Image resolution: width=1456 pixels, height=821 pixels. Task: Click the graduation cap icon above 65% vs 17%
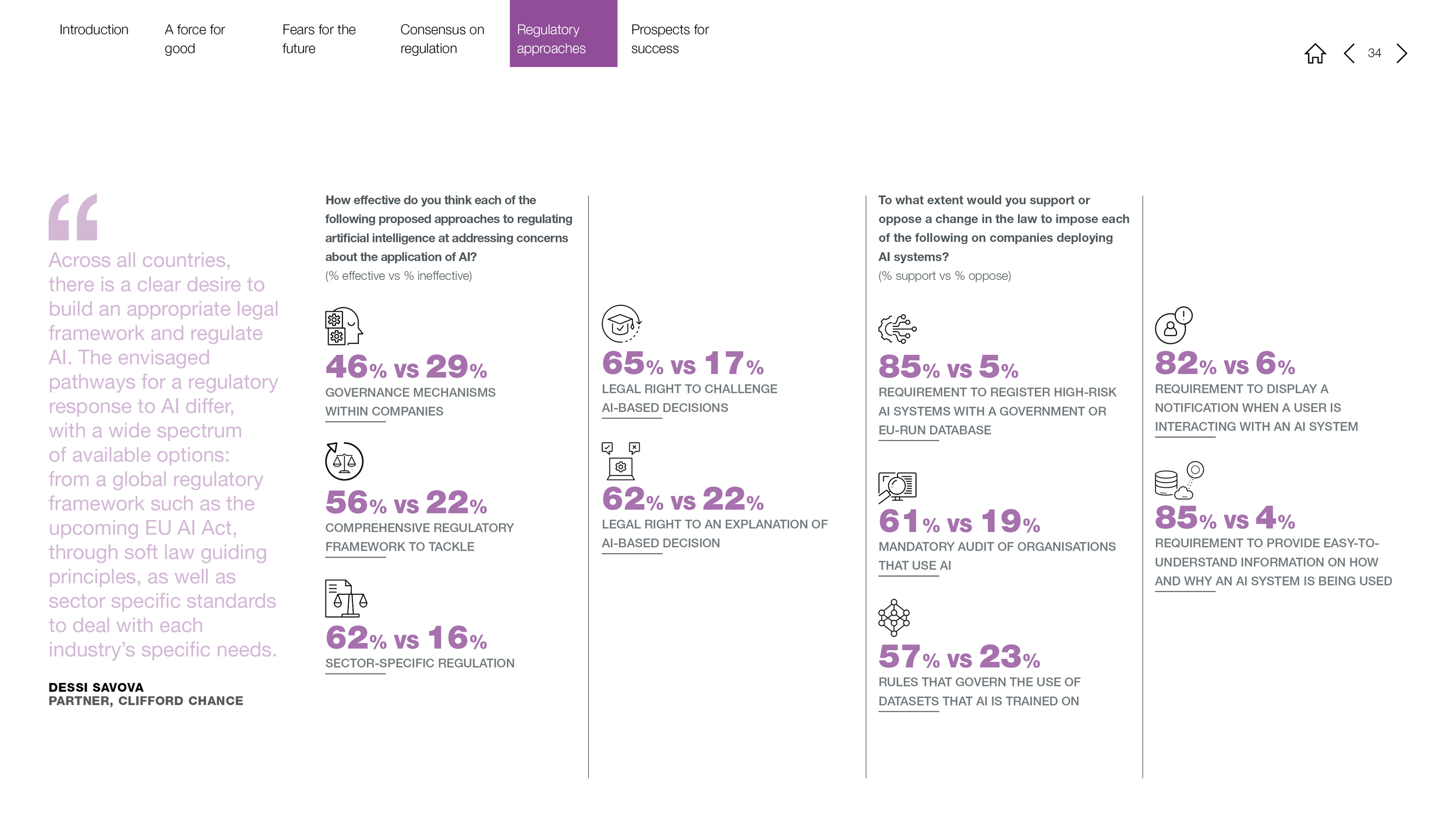621,323
